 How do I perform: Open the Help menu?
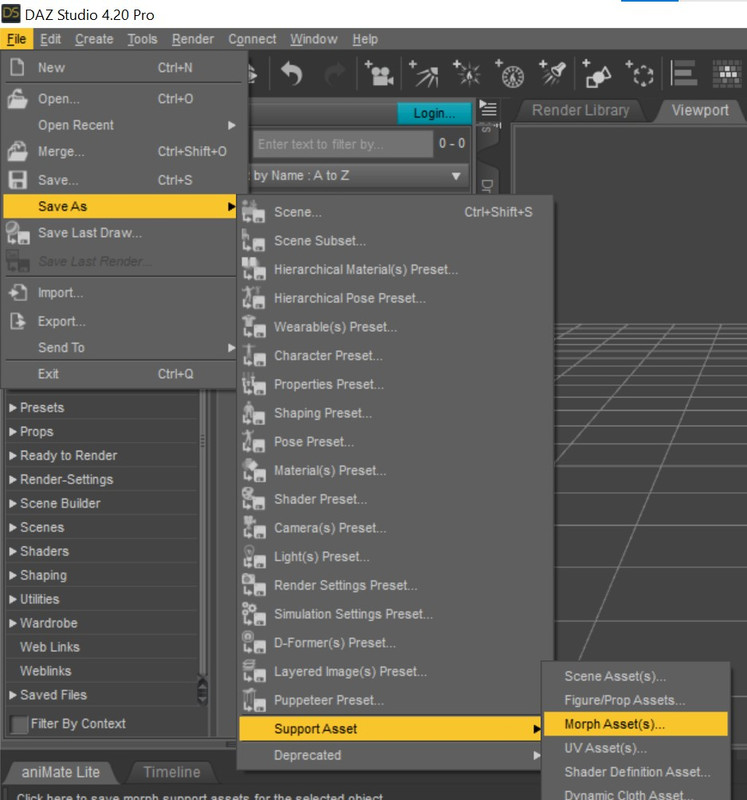[x=365, y=39]
